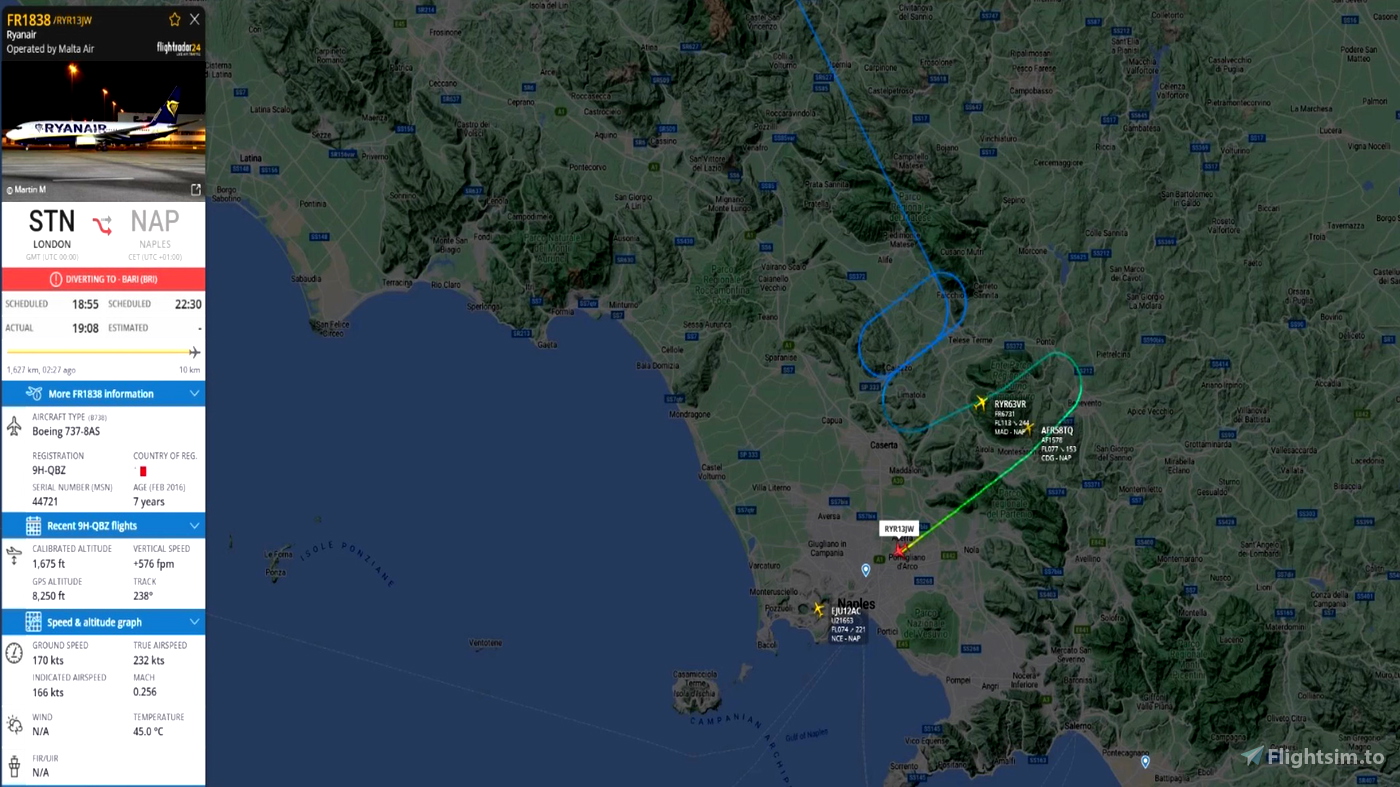Click the Diverting to Bari alert banner
The width and height of the screenshot is (1400, 787).
coord(103,279)
